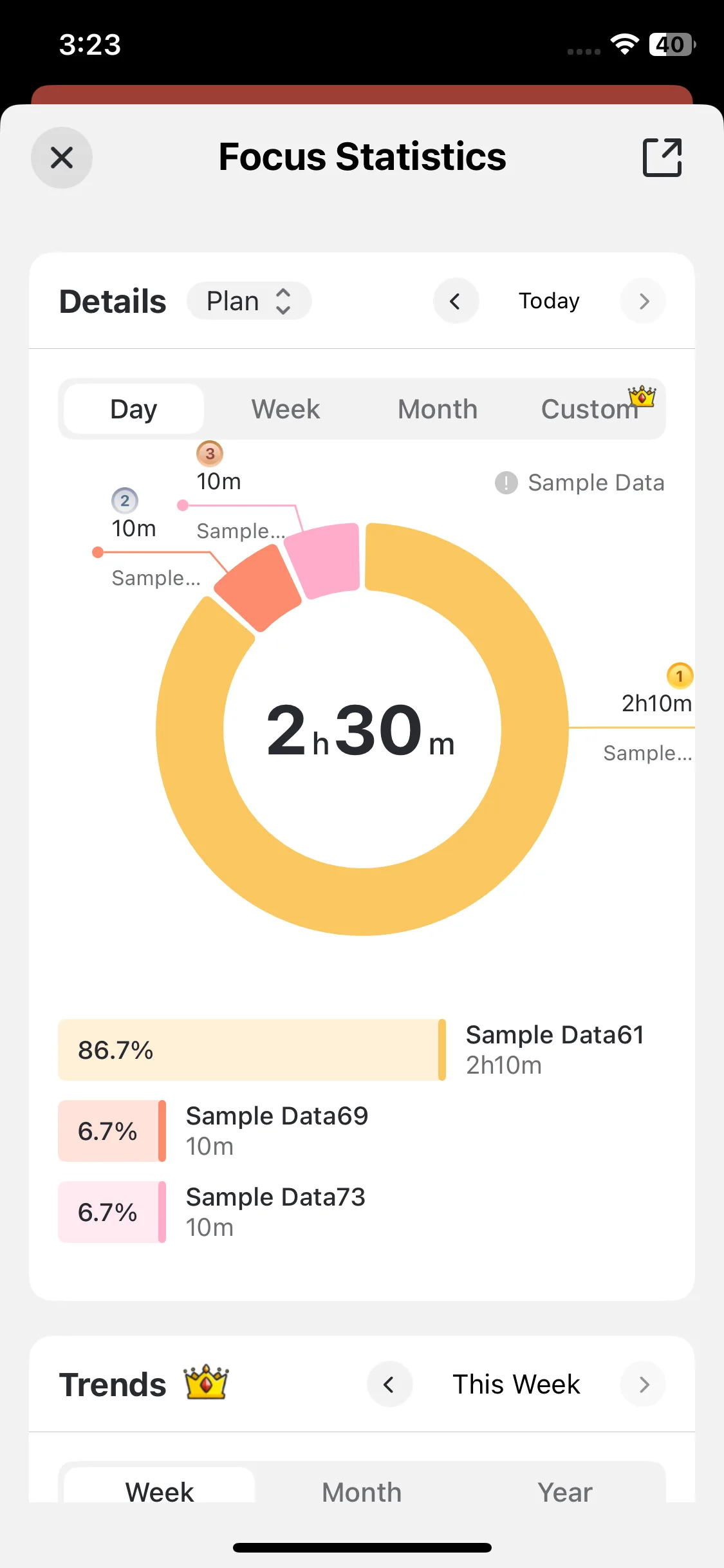Select the Year tab in Trends
724x1568 pixels.
(x=564, y=1492)
